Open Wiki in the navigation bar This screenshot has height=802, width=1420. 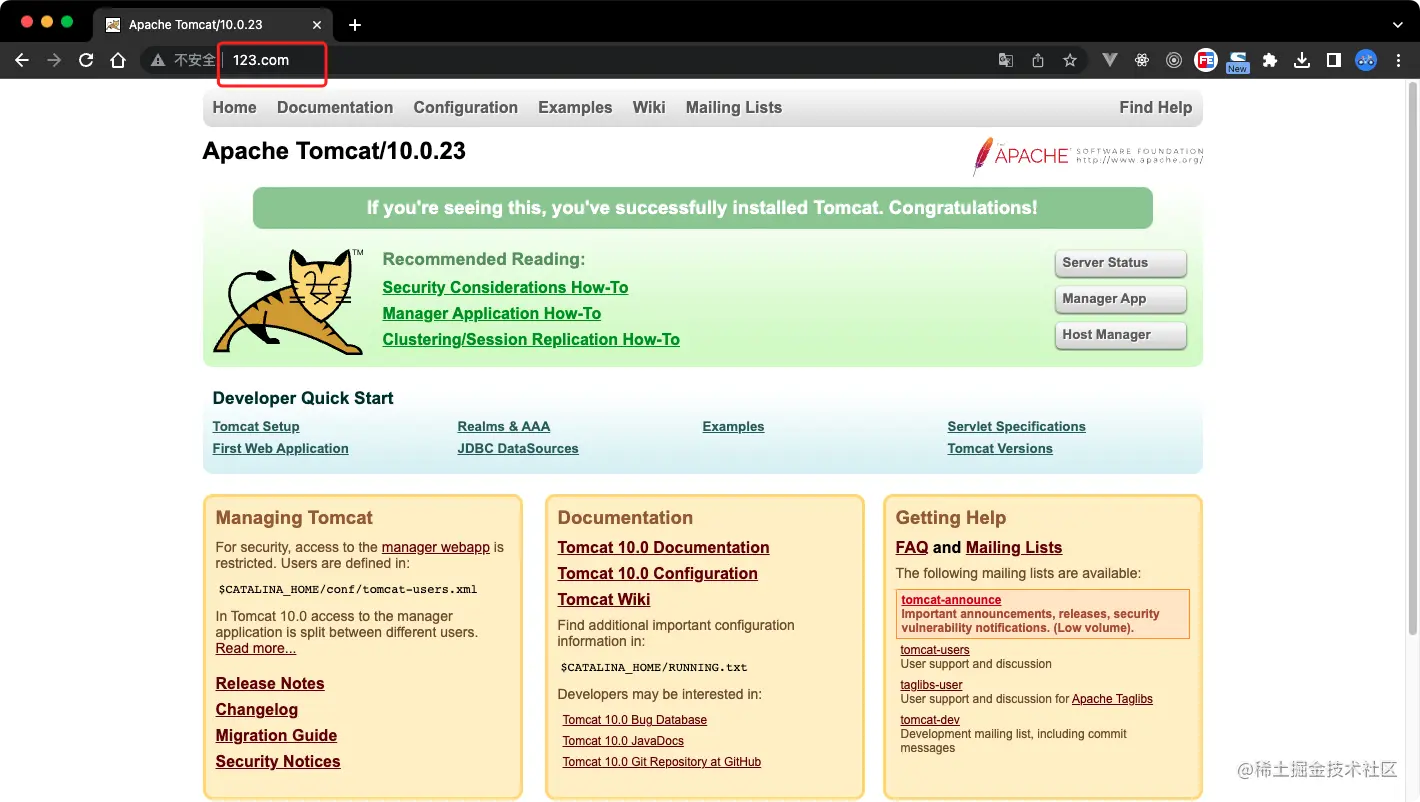click(649, 107)
